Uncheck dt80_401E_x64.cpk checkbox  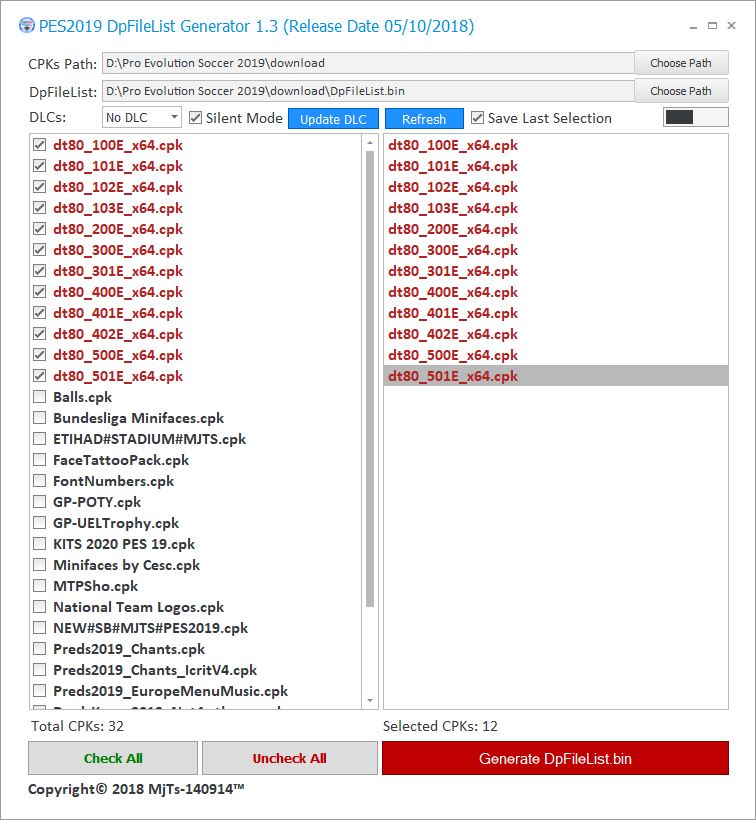(x=40, y=313)
